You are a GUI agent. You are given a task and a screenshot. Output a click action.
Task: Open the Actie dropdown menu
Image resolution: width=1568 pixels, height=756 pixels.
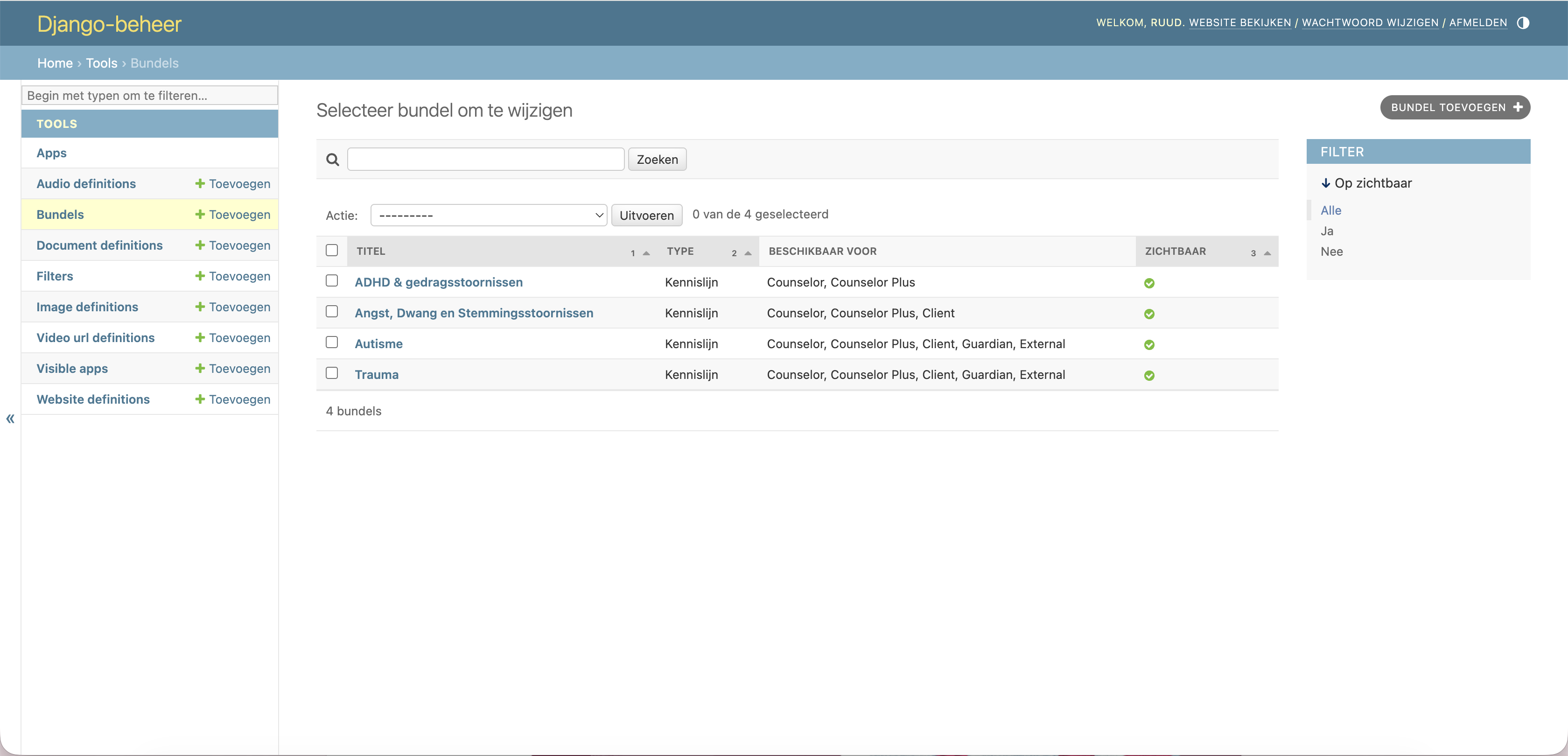(488, 216)
